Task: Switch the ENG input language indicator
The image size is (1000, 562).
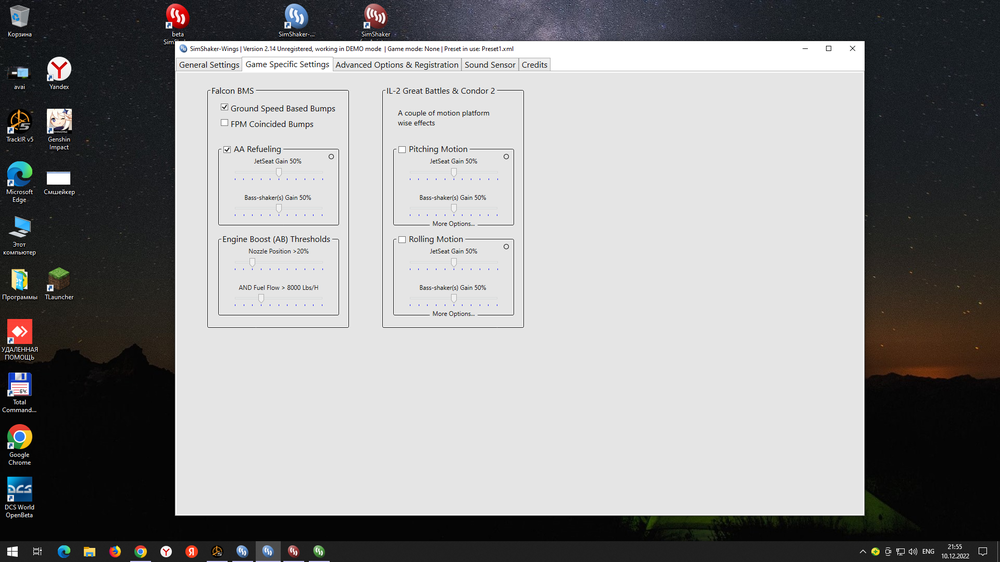Action: pyautogui.click(x=928, y=551)
